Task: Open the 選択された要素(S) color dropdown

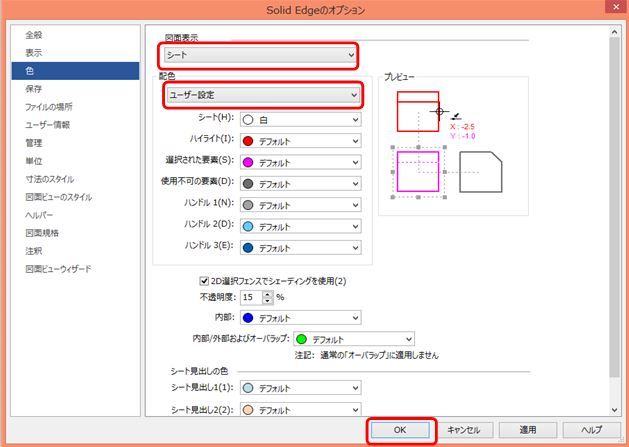Action: pyautogui.click(x=300, y=162)
